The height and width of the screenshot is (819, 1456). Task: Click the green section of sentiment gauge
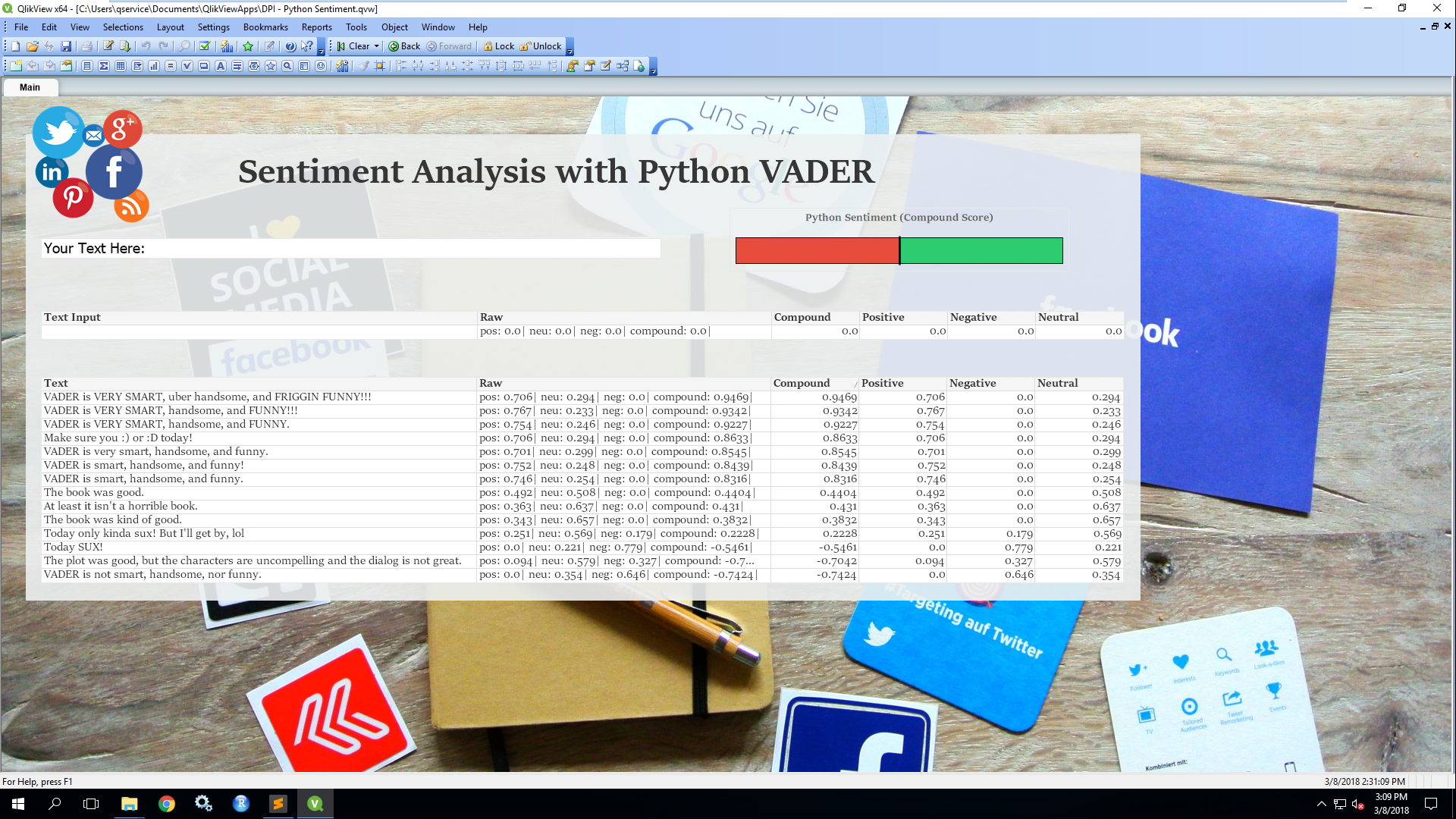[x=981, y=250]
